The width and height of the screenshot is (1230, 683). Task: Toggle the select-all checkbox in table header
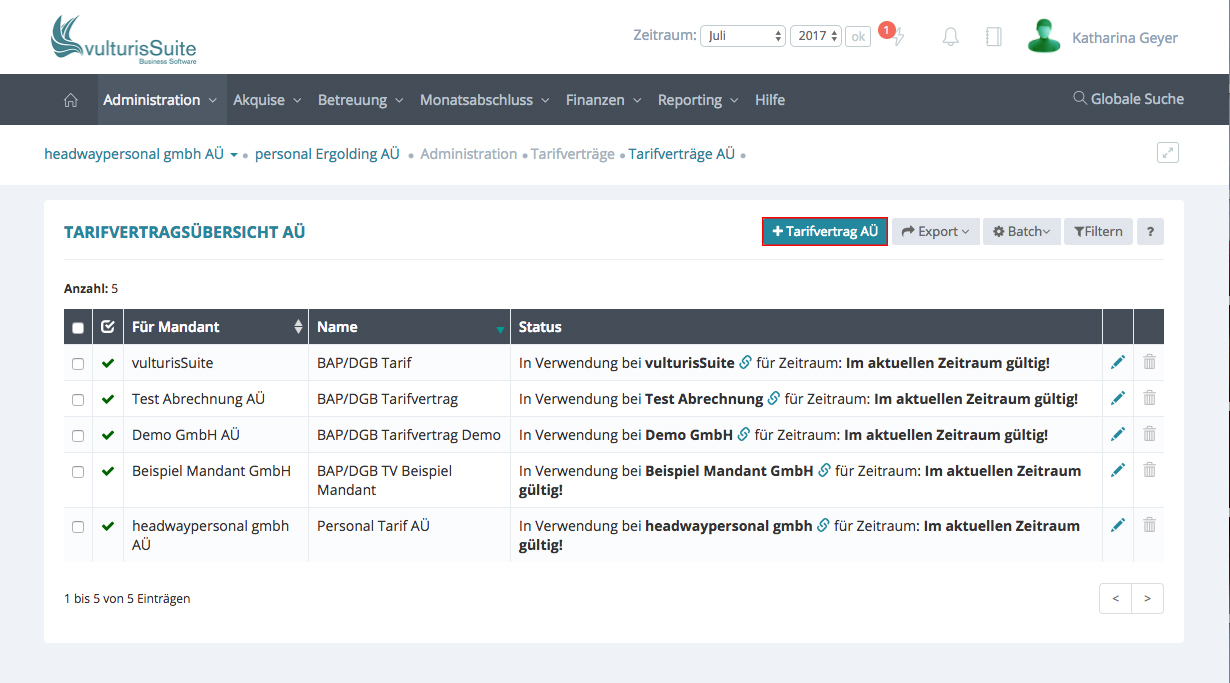[x=78, y=327]
